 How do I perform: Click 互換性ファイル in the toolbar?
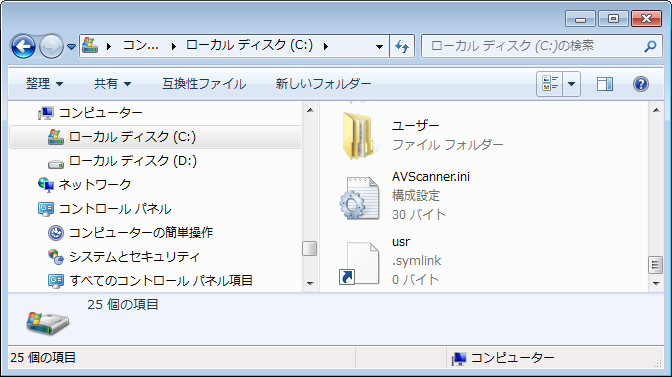[204, 84]
